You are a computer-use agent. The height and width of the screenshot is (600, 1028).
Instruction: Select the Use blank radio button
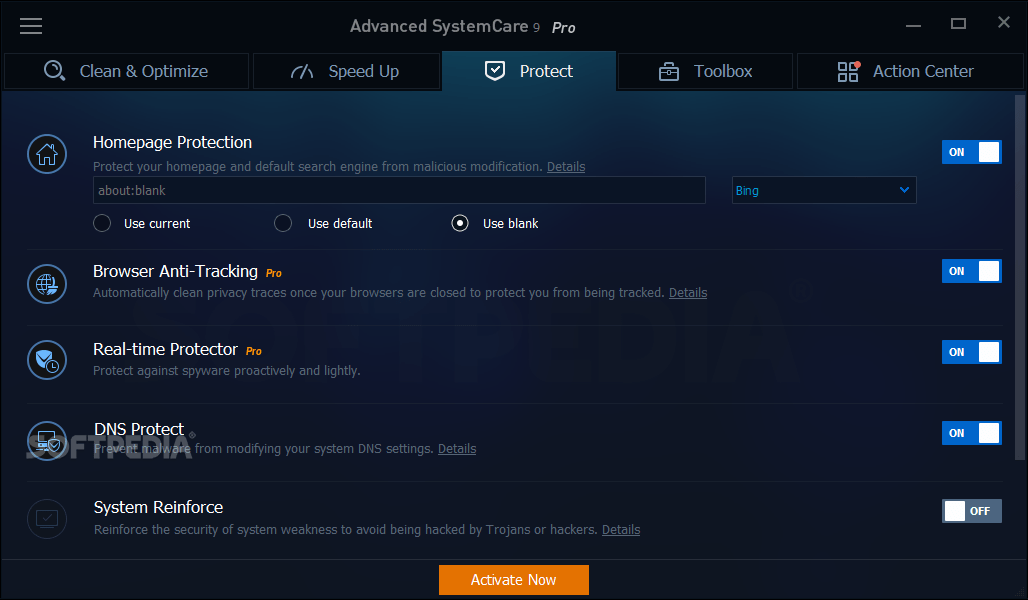pyautogui.click(x=460, y=224)
